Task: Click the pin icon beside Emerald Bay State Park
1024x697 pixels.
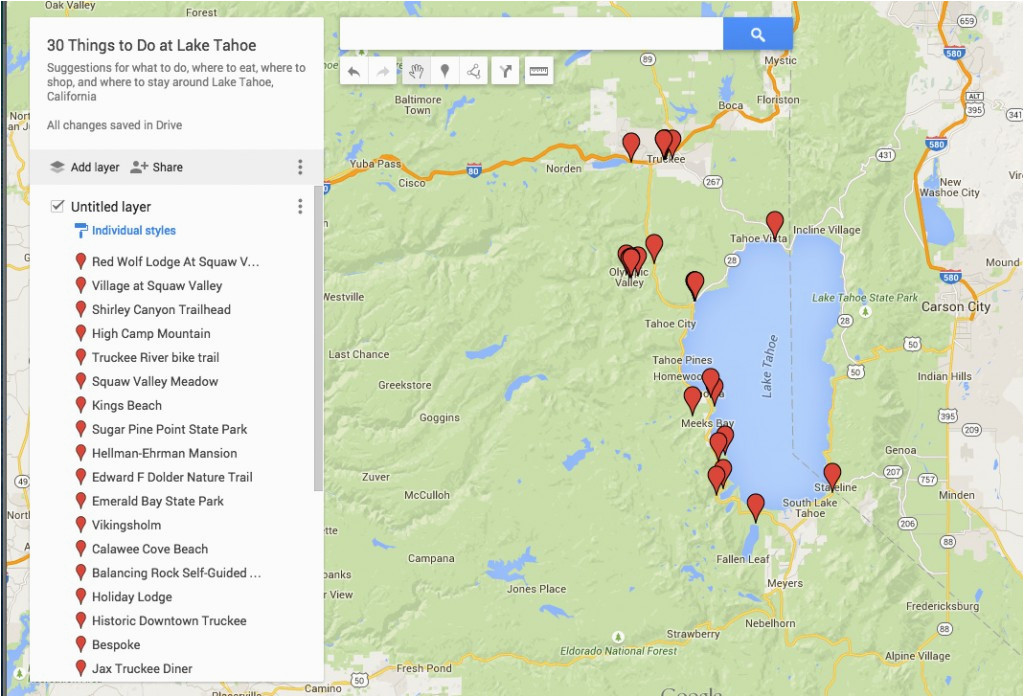Action: [x=81, y=501]
